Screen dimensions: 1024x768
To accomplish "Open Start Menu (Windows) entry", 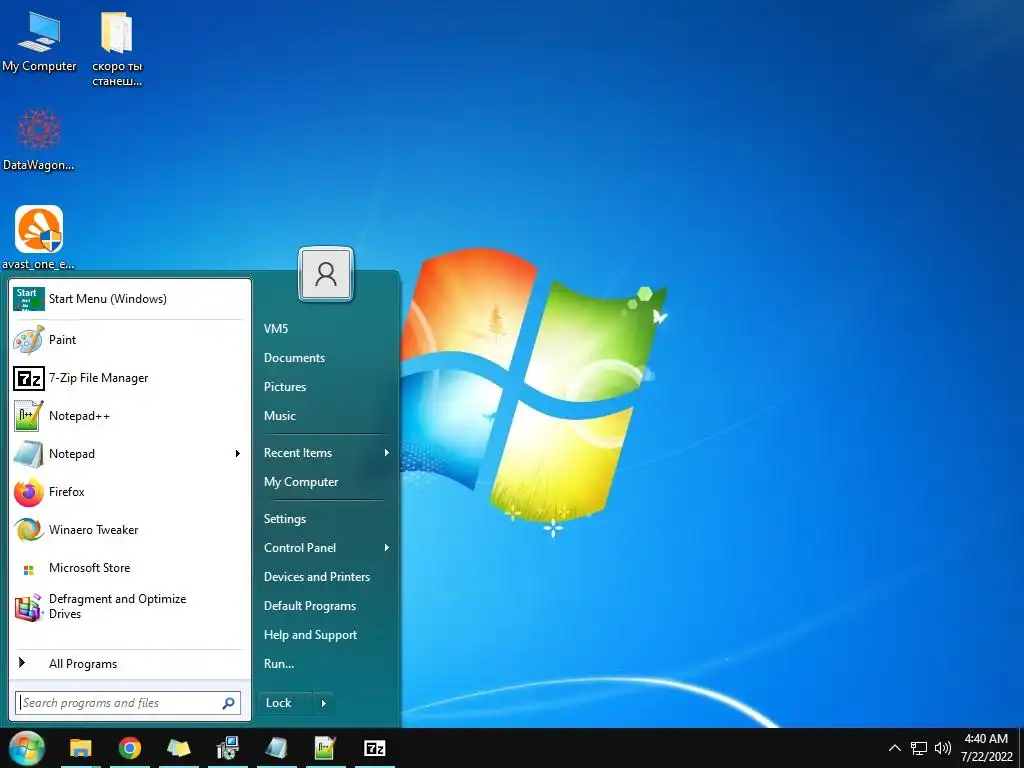I will [x=129, y=299].
